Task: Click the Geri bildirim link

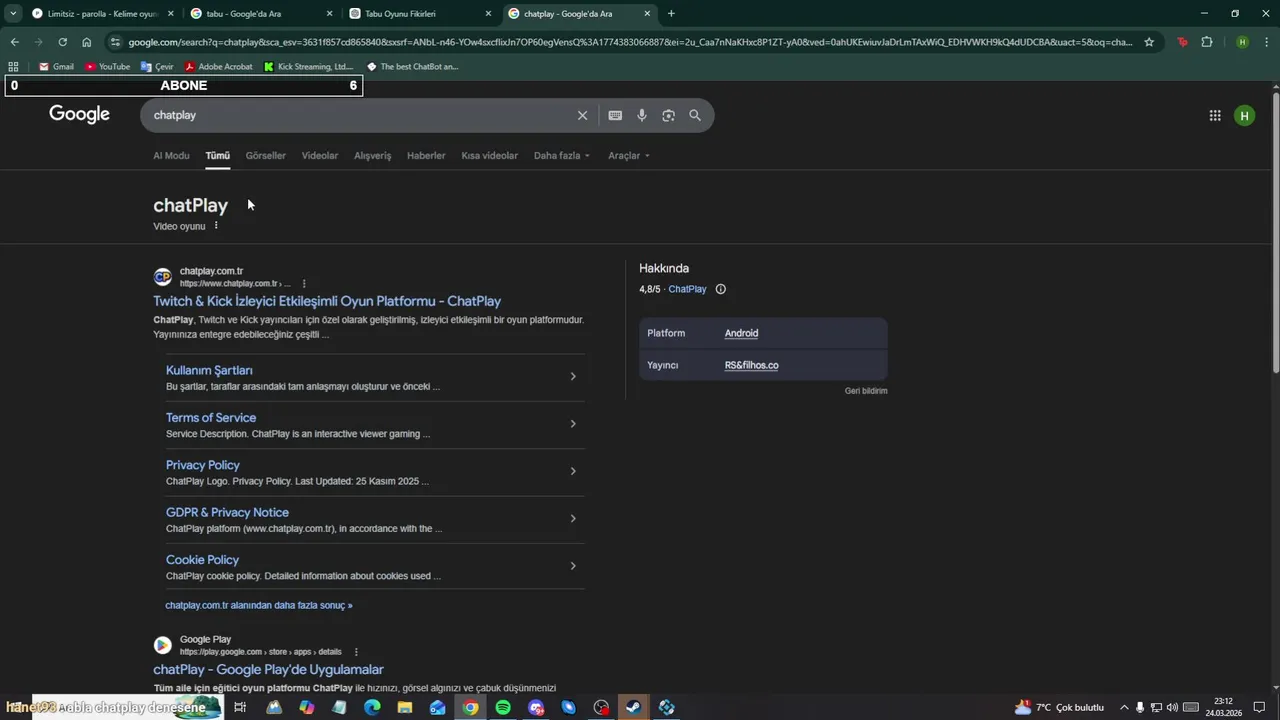Action: pyautogui.click(x=866, y=391)
